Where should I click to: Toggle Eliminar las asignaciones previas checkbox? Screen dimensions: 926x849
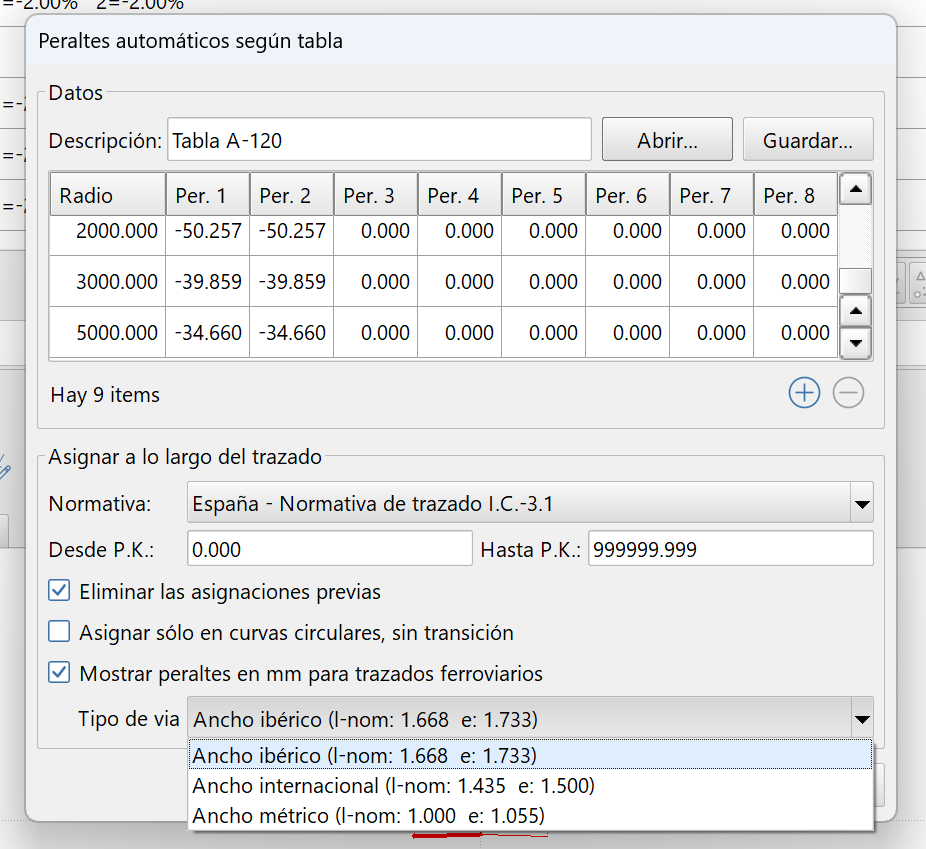[59, 590]
